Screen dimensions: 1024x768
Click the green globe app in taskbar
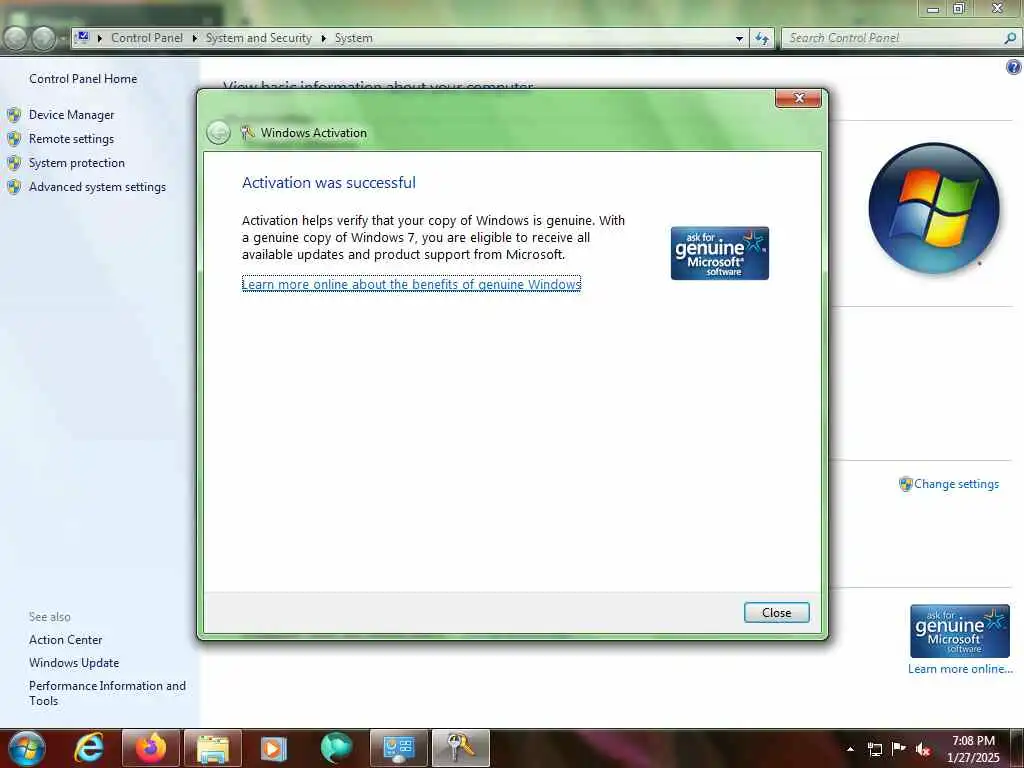(x=336, y=748)
